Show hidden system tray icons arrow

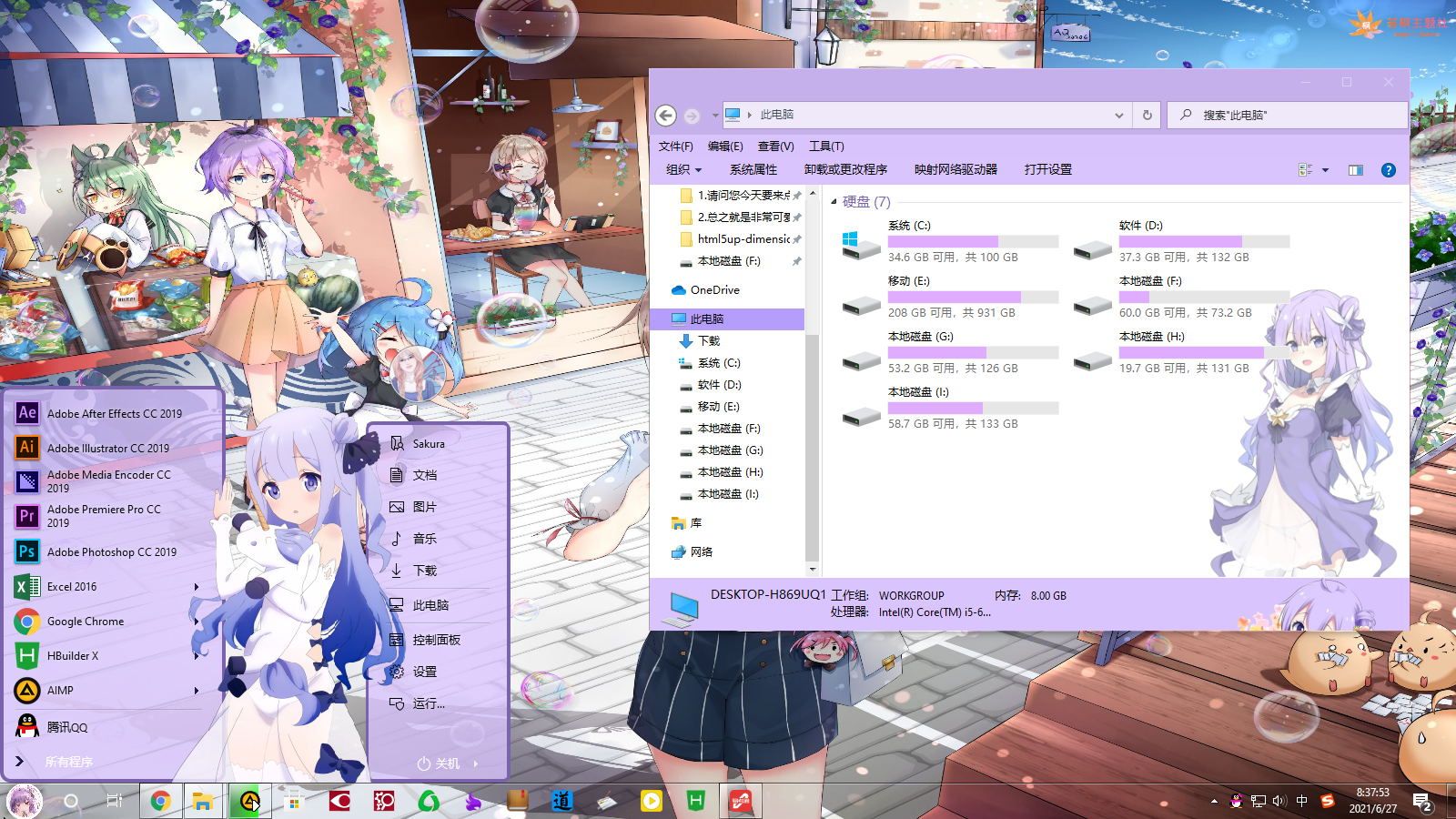pyautogui.click(x=1214, y=801)
